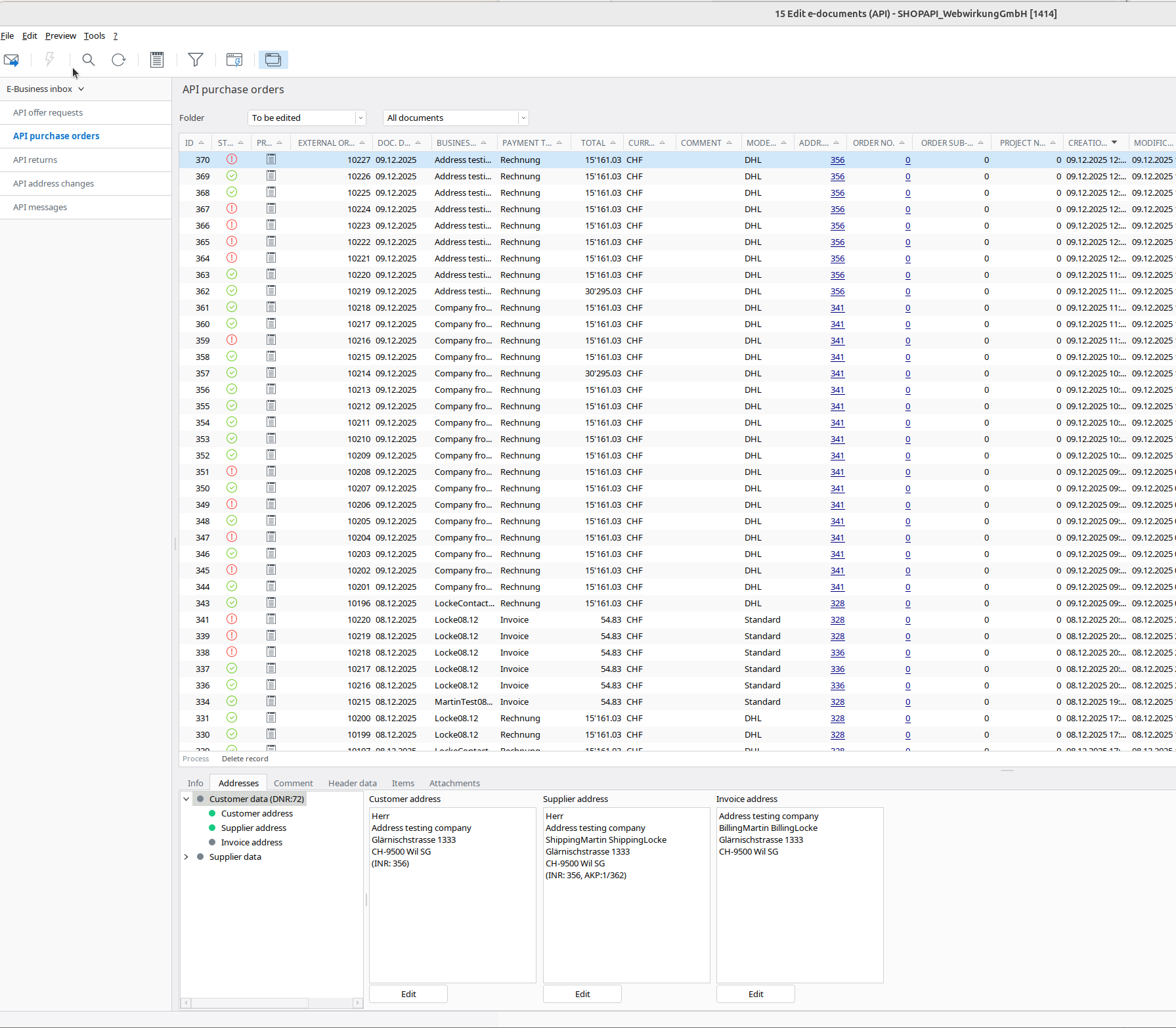The image size is (1176, 1028).
Task: Click the envelope send/receive toolbar icon
Action: click(x=11, y=60)
